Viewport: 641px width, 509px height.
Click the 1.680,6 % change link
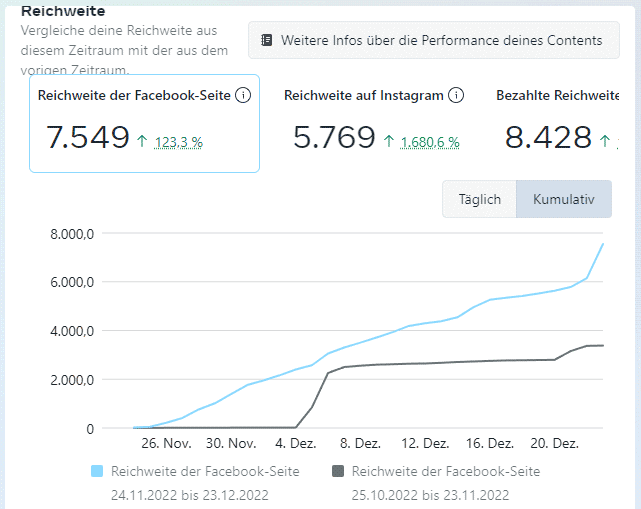click(x=430, y=142)
